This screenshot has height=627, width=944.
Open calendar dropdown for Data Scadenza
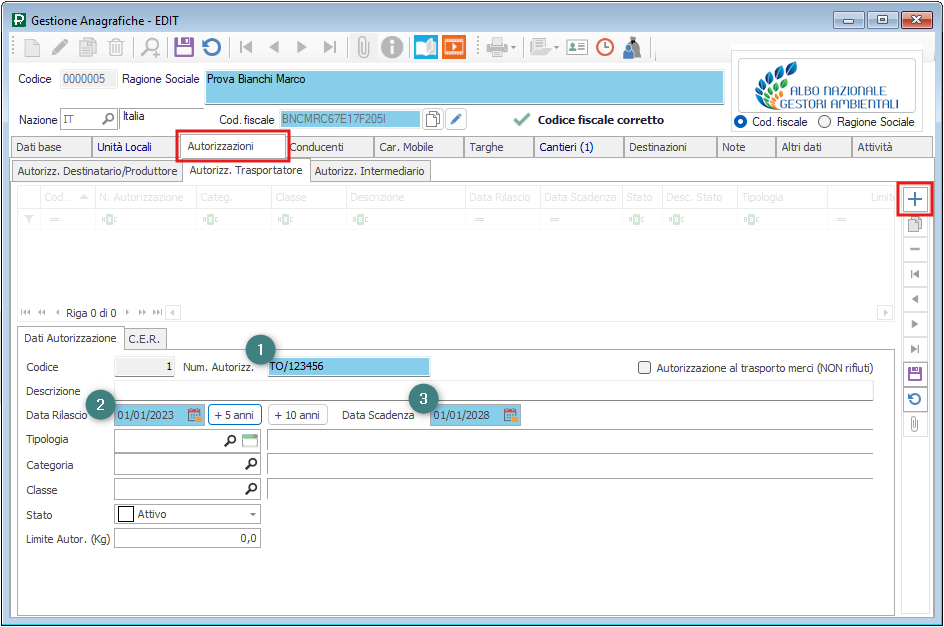pyautogui.click(x=511, y=415)
